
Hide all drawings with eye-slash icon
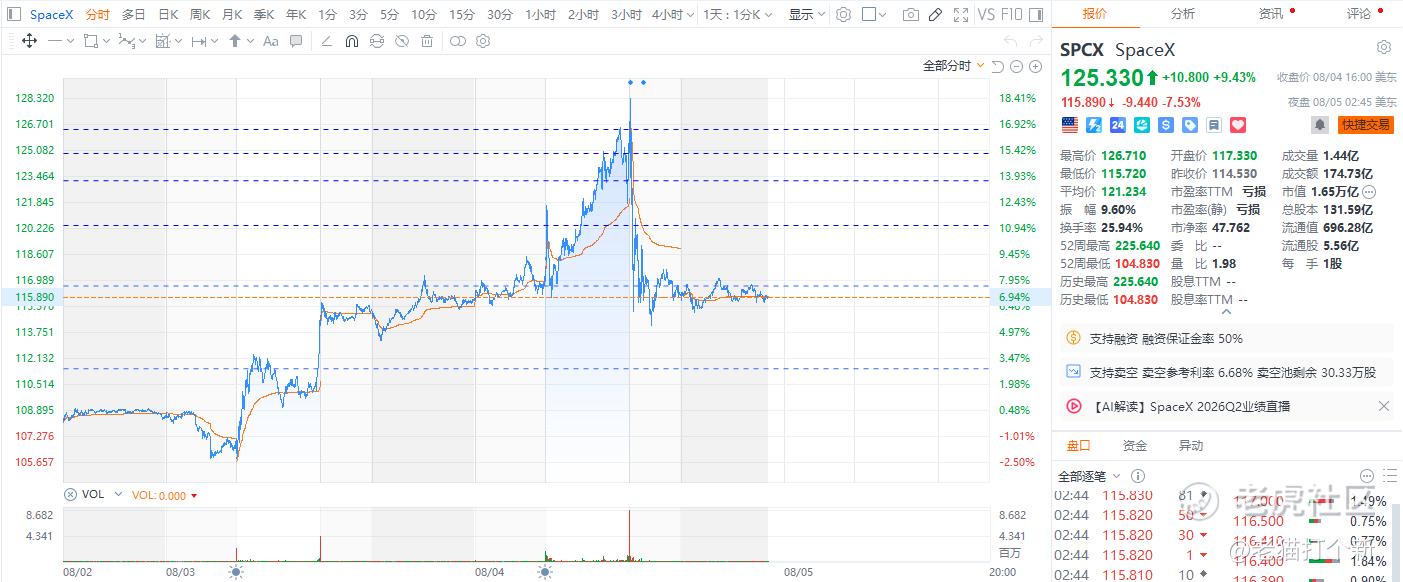click(402, 41)
